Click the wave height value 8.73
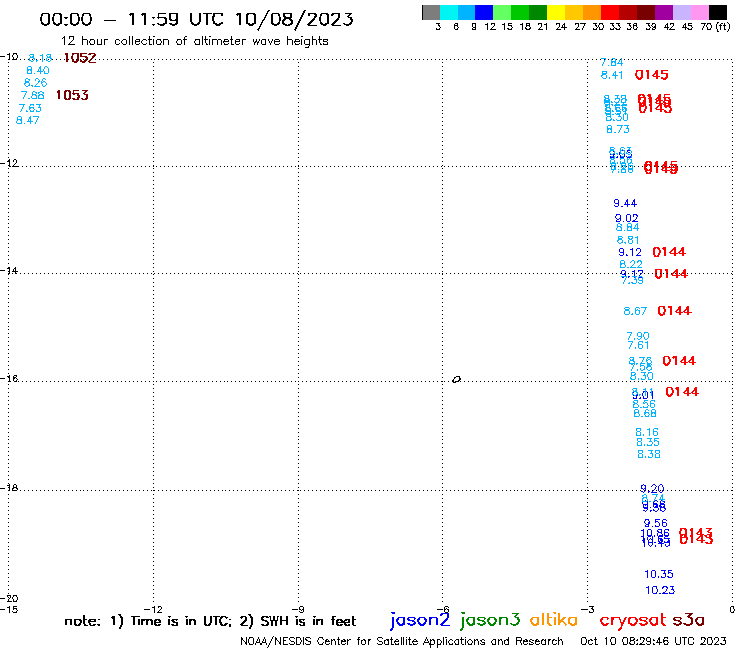The height and width of the screenshot is (650, 740). tap(618, 129)
